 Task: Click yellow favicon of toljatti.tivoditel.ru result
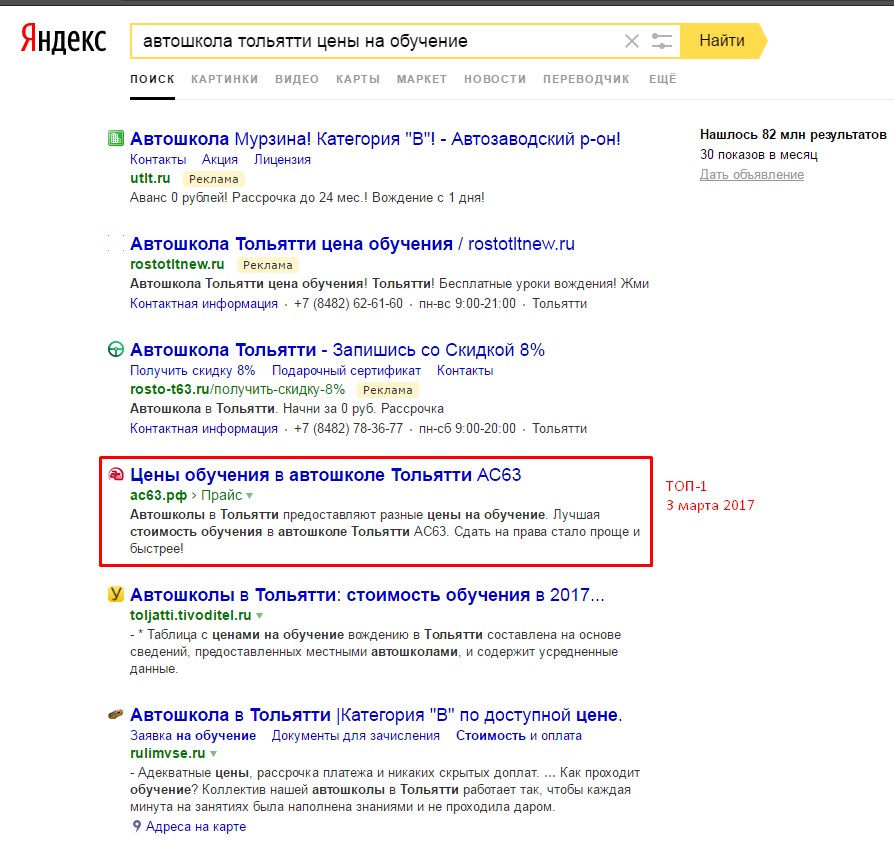point(116,594)
